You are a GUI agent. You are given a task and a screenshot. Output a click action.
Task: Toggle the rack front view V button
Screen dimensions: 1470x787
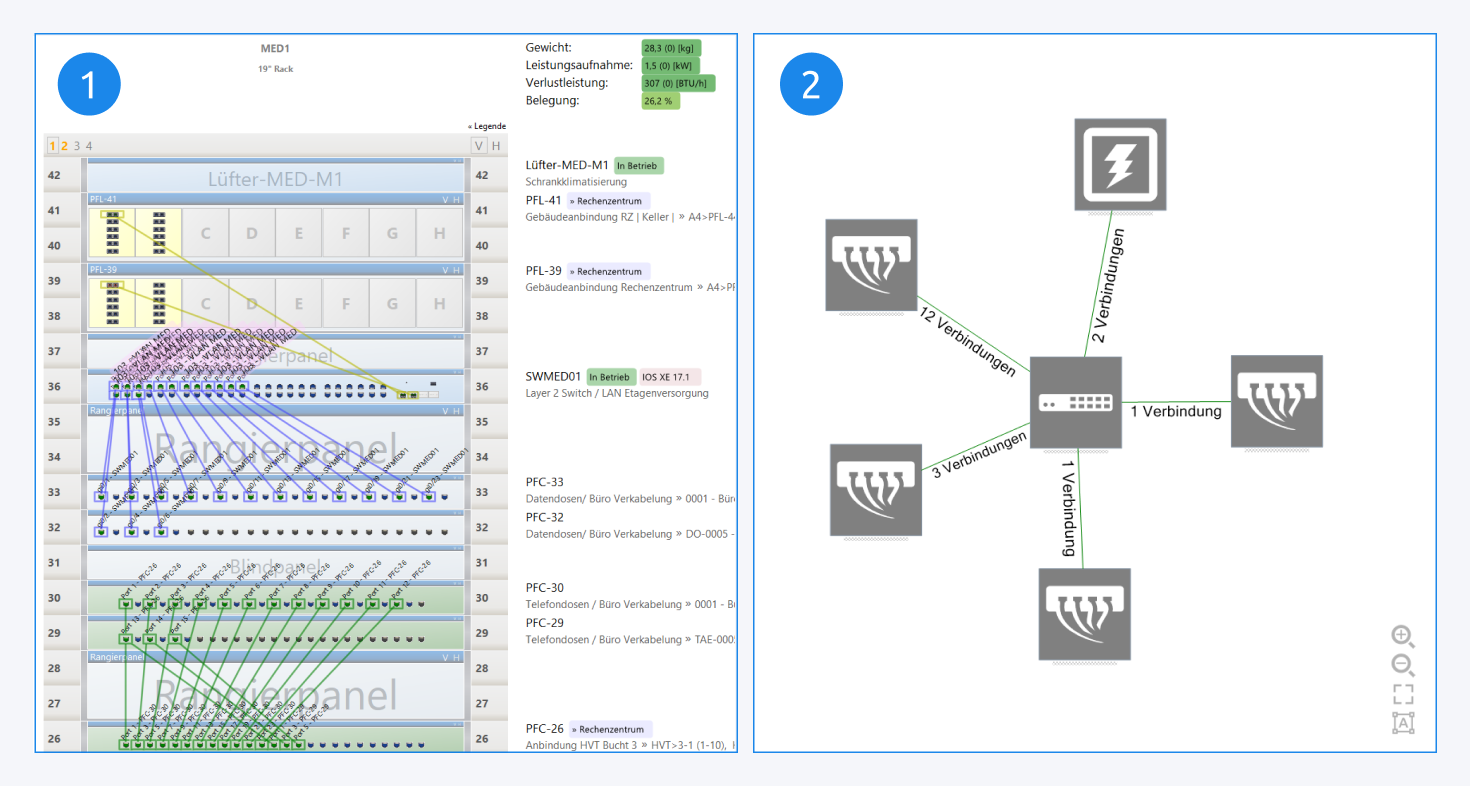pyautogui.click(x=479, y=146)
